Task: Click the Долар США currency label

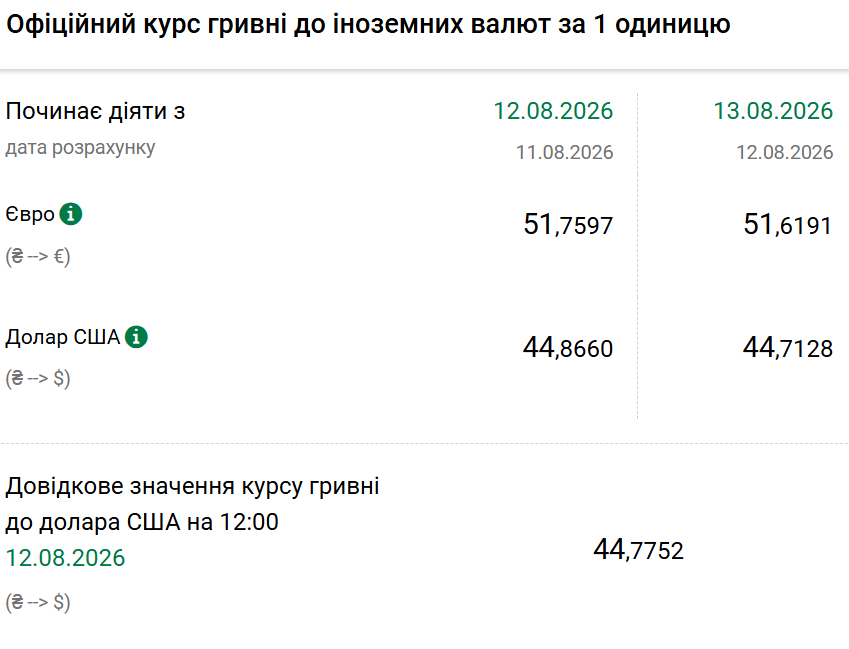Action: 63,337
